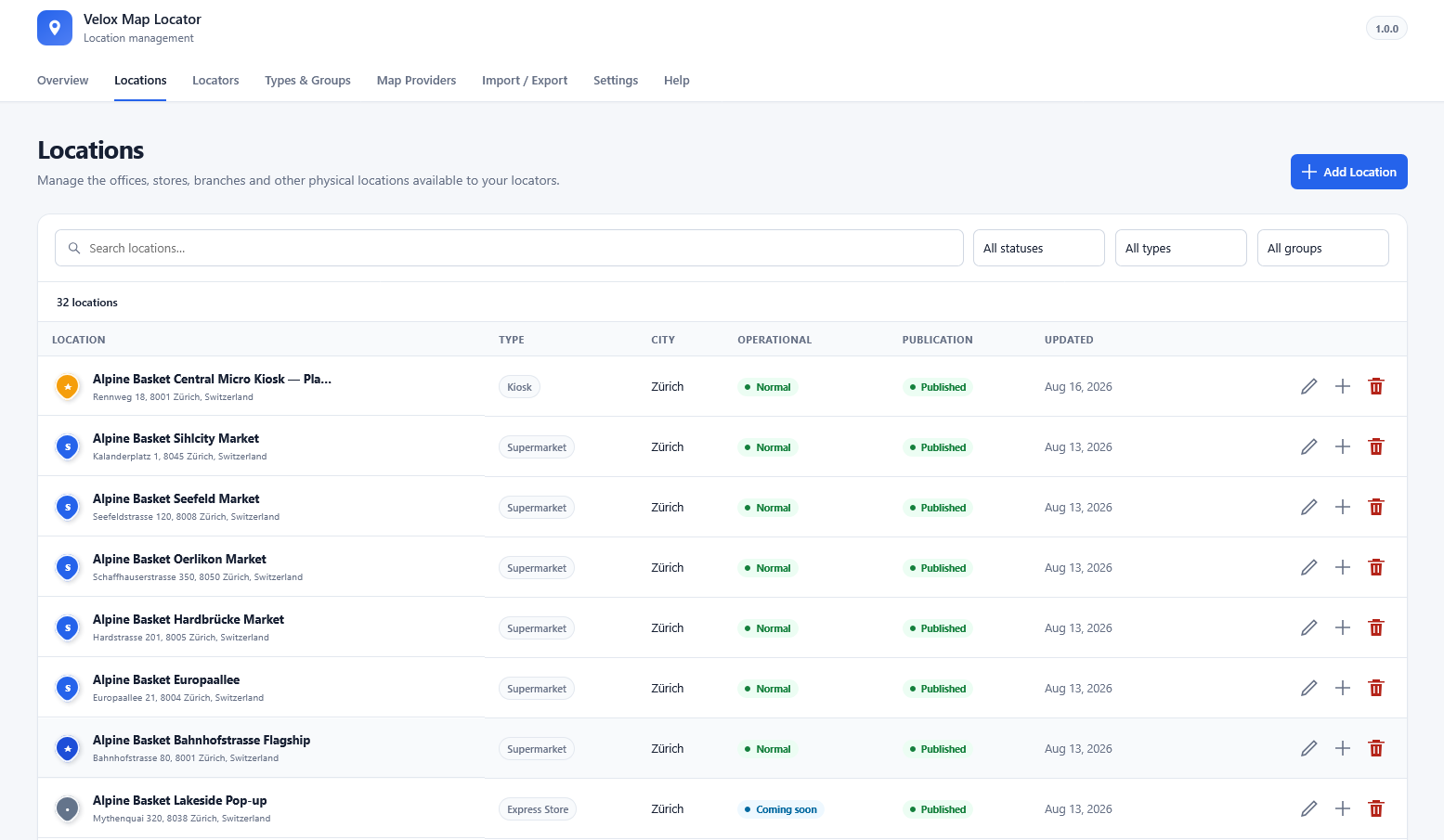Click the Express Store type badge

pyautogui.click(x=538, y=809)
